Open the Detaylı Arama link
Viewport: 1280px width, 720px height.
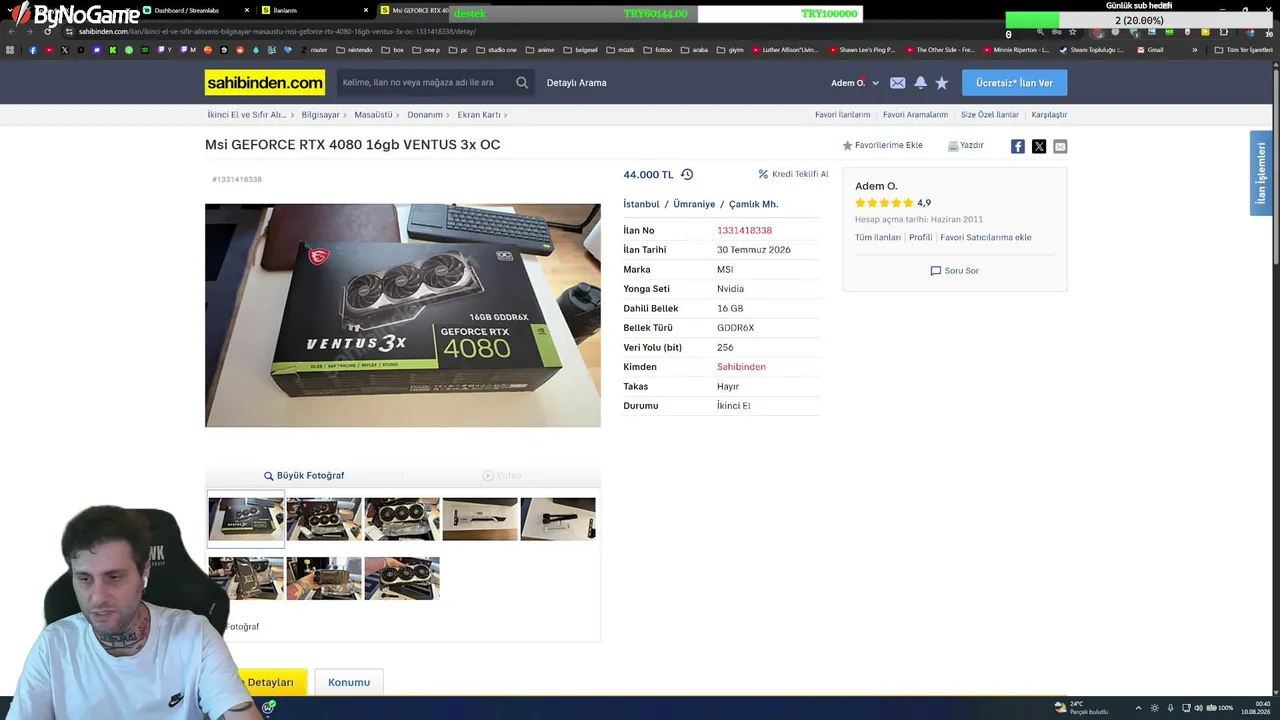click(577, 83)
